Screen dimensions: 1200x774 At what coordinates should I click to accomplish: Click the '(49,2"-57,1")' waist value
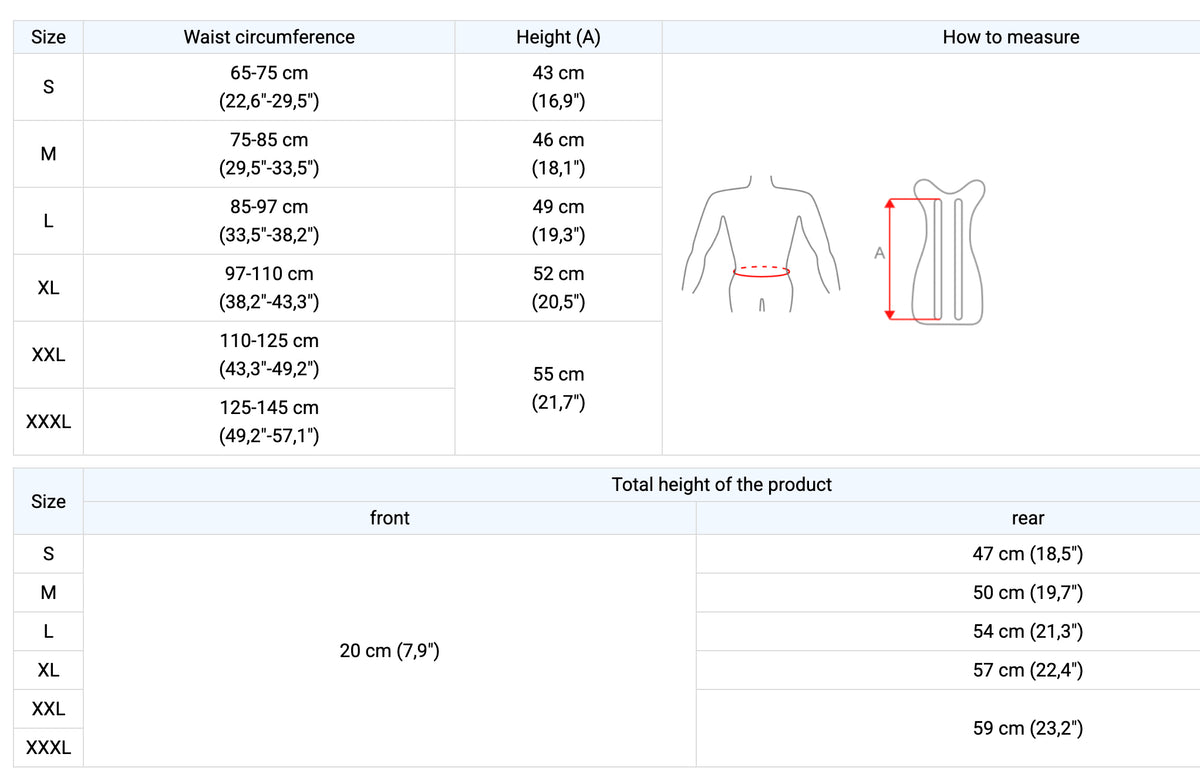click(x=269, y=436)
